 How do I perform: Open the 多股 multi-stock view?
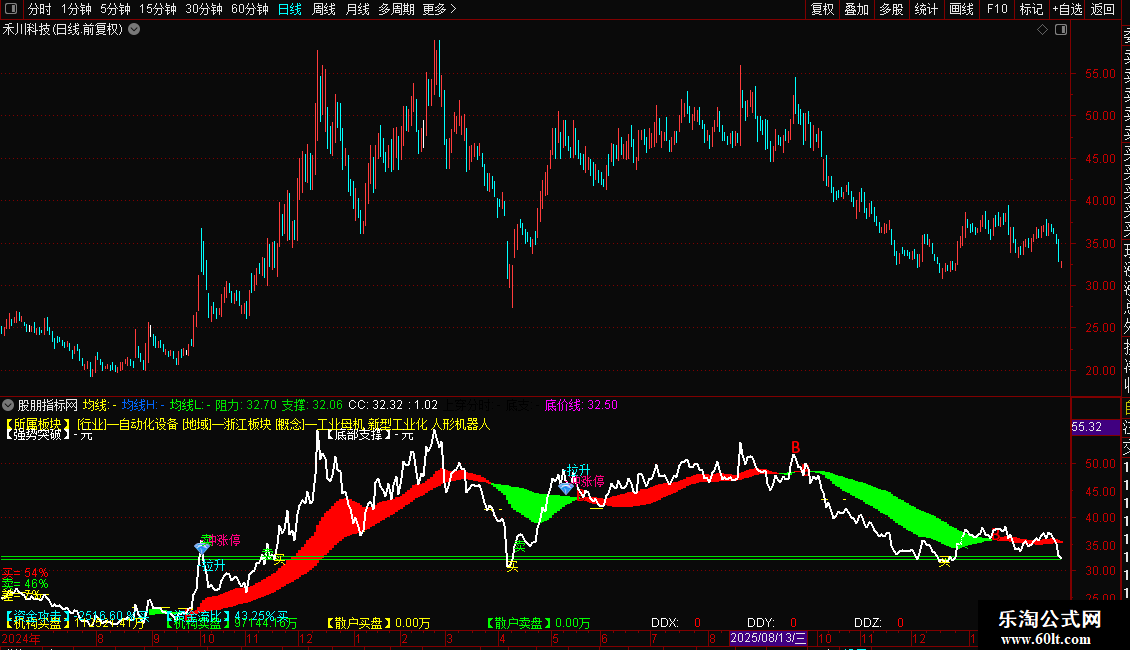(x=891, y=9)
